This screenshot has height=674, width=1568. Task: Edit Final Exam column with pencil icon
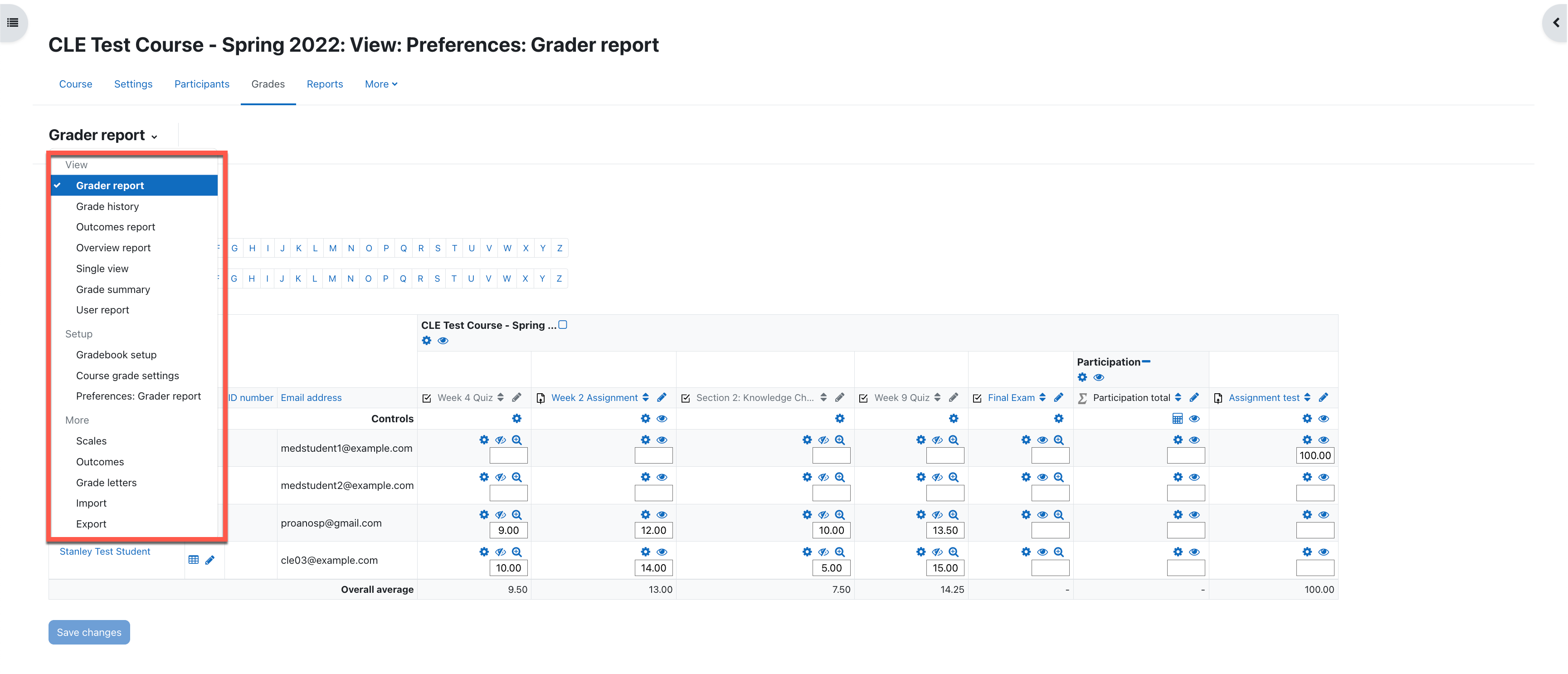point(1059,398)
